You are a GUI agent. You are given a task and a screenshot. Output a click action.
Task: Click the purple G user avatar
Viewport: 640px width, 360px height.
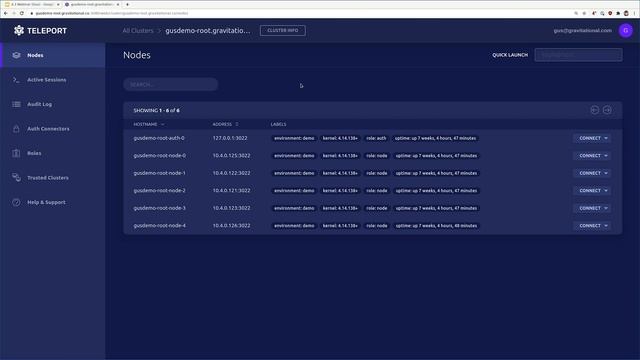click(625, 30)
